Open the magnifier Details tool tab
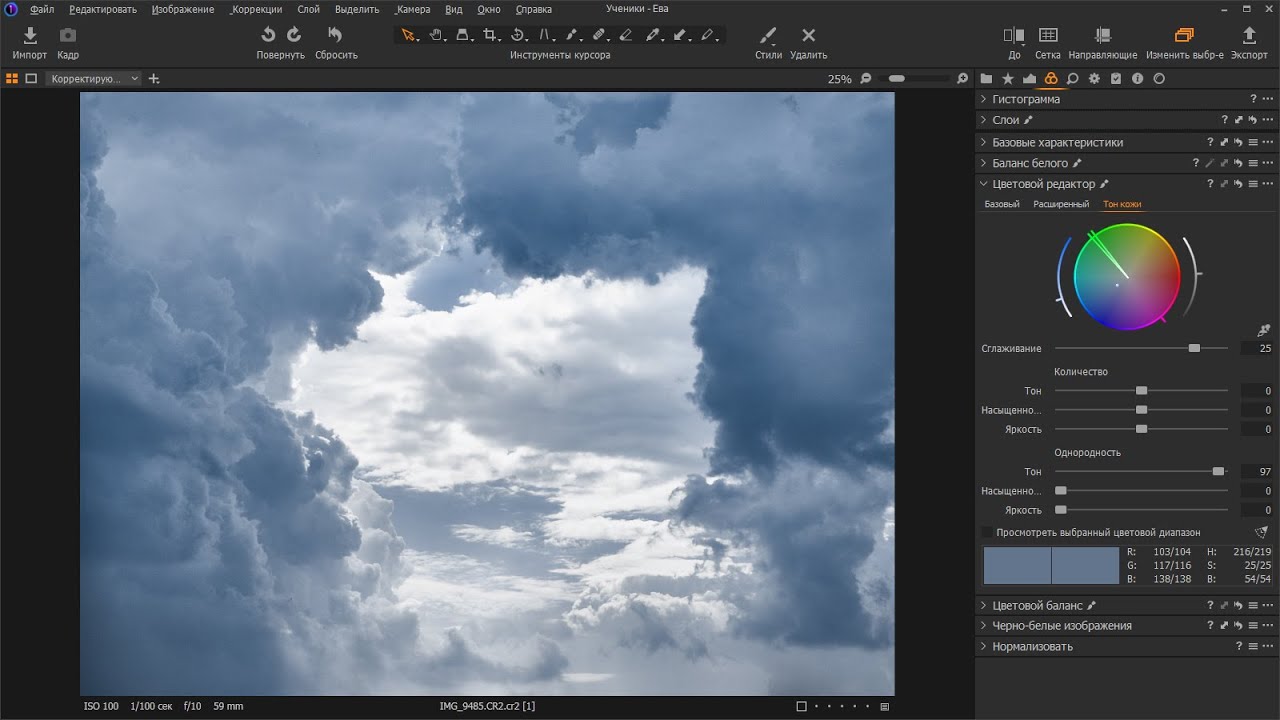Viewport: 1280px width, 720px height. pyautogui.click(x=1073, y=78)
